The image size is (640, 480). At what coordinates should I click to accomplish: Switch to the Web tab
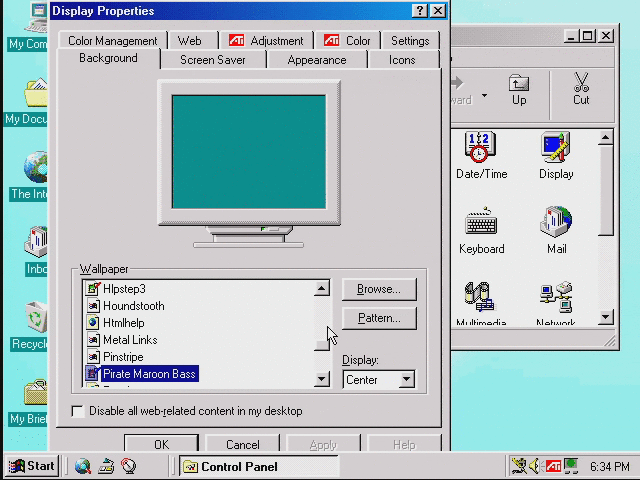tap(189, 41)
